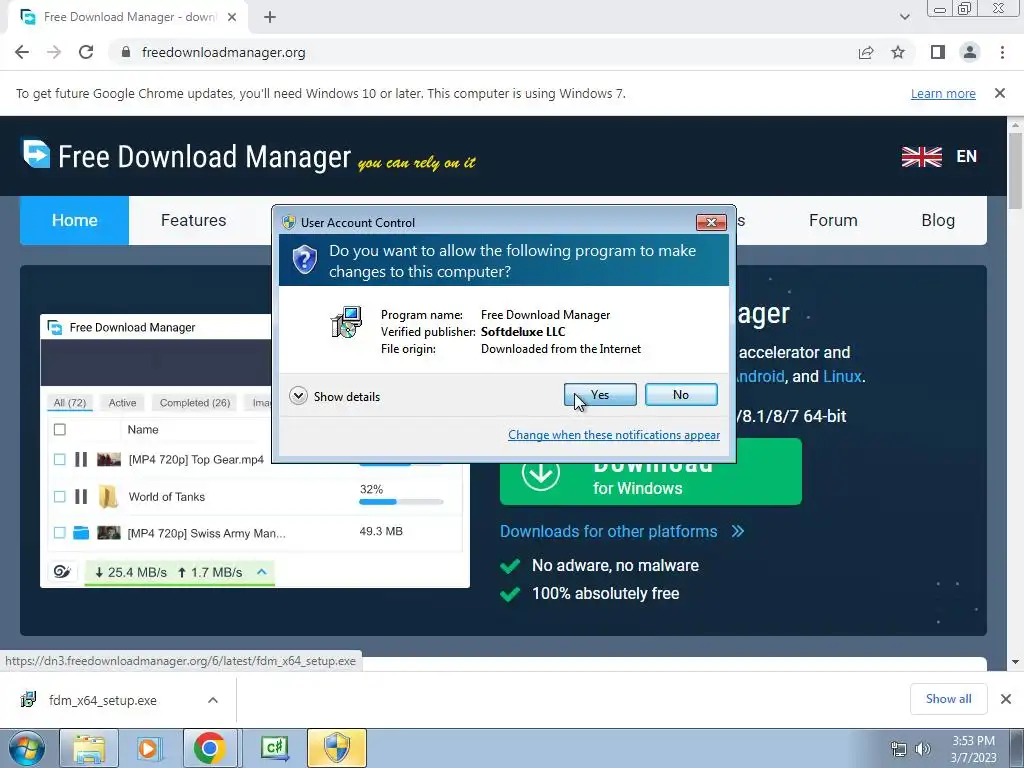Select Completed (26) filter tab
This screenshot has width=1024, height=768.
tap(195, 402)
